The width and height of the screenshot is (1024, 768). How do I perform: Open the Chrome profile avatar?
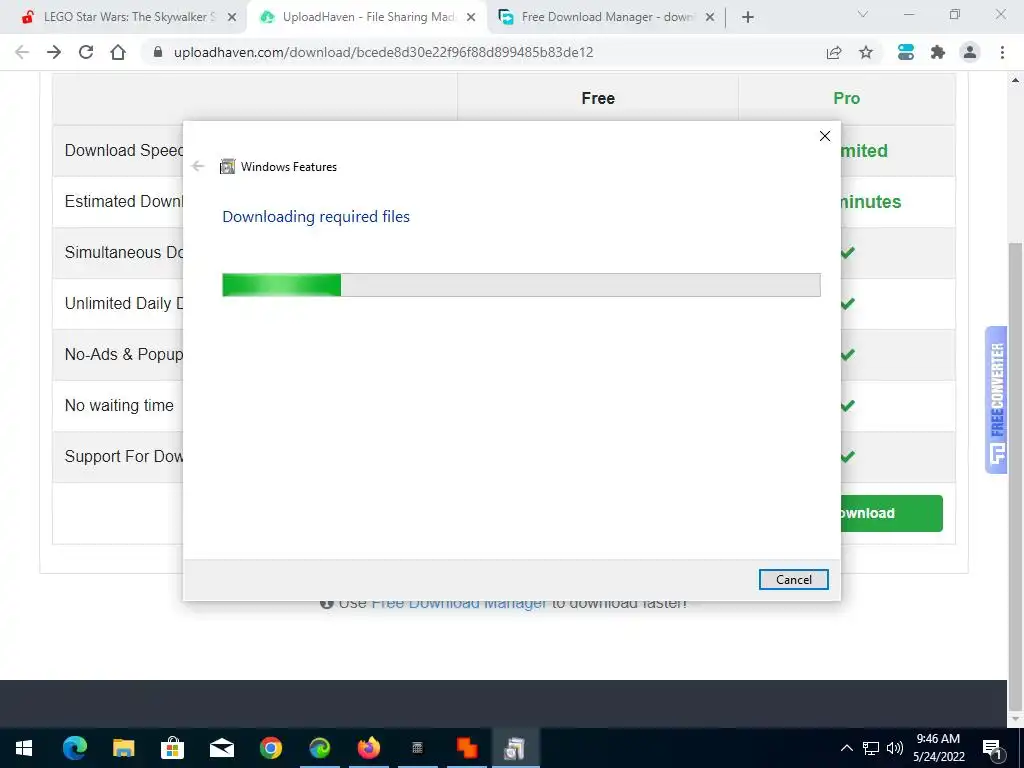coord(970,52)
